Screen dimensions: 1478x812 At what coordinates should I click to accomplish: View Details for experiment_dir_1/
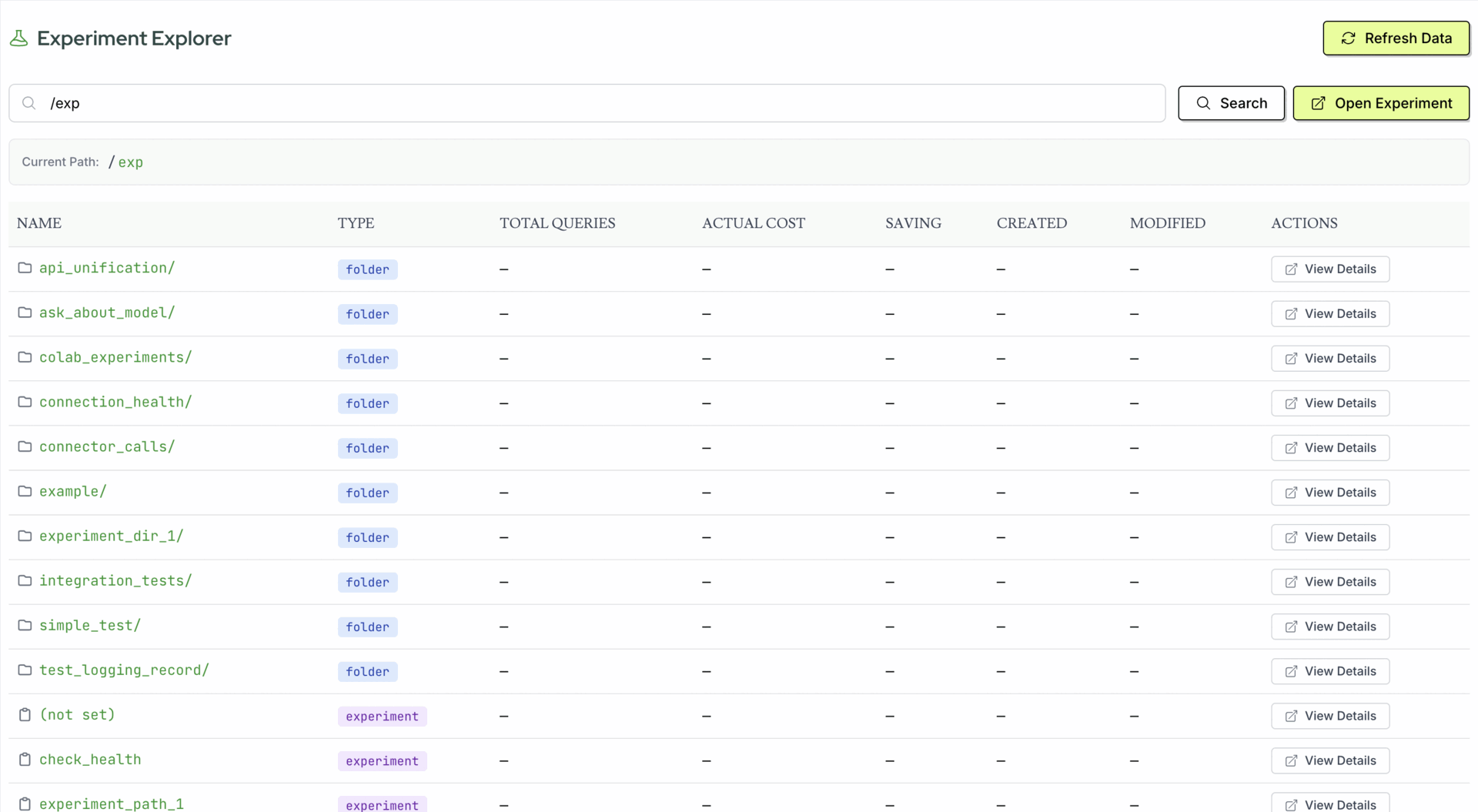[x=1330, y=537]
